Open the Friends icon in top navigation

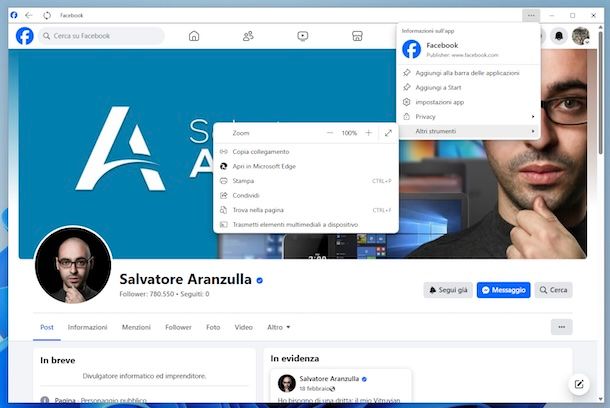coord(248,36)
